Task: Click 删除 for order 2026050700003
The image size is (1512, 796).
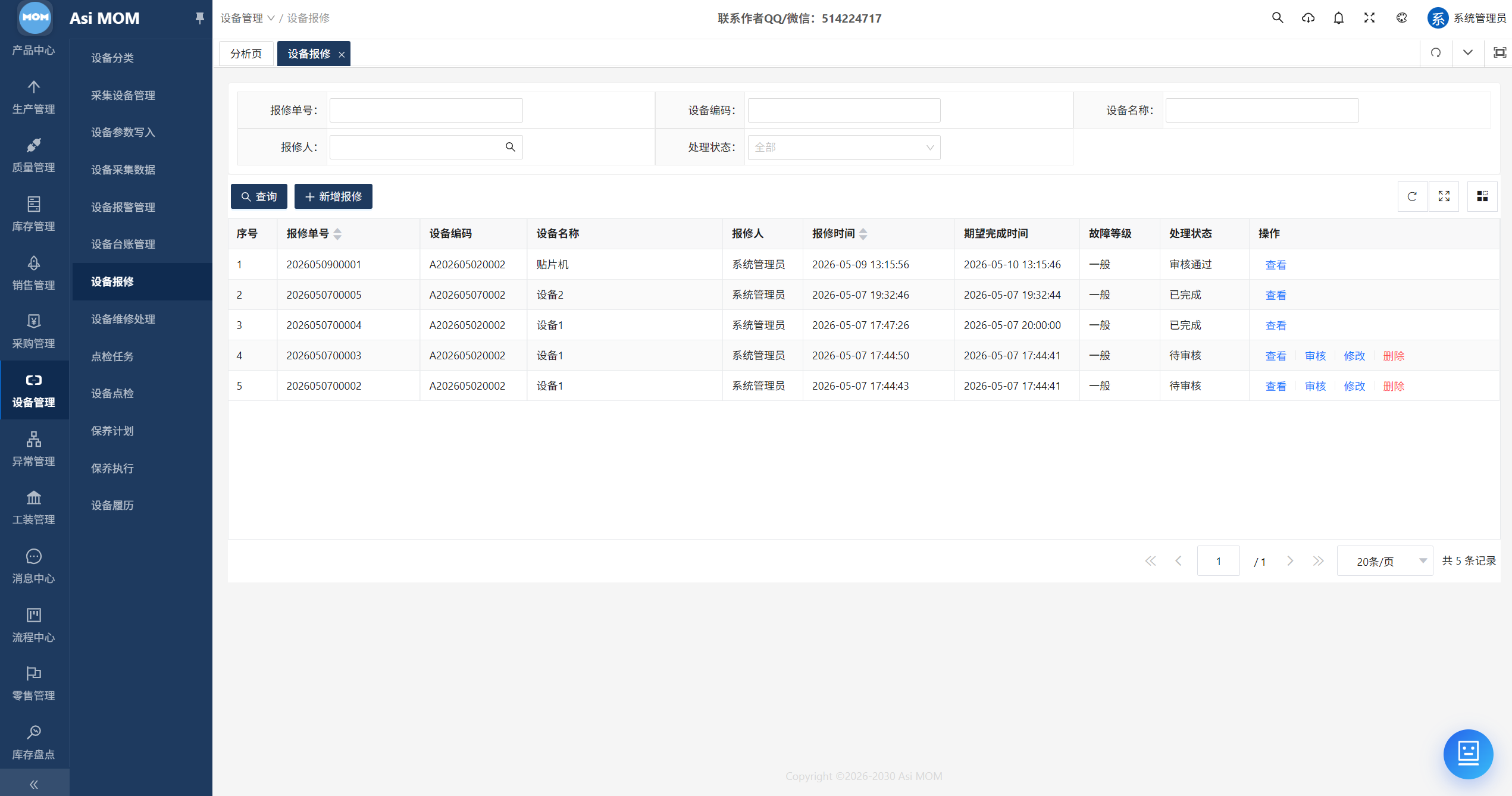Action: point(1394,356)
